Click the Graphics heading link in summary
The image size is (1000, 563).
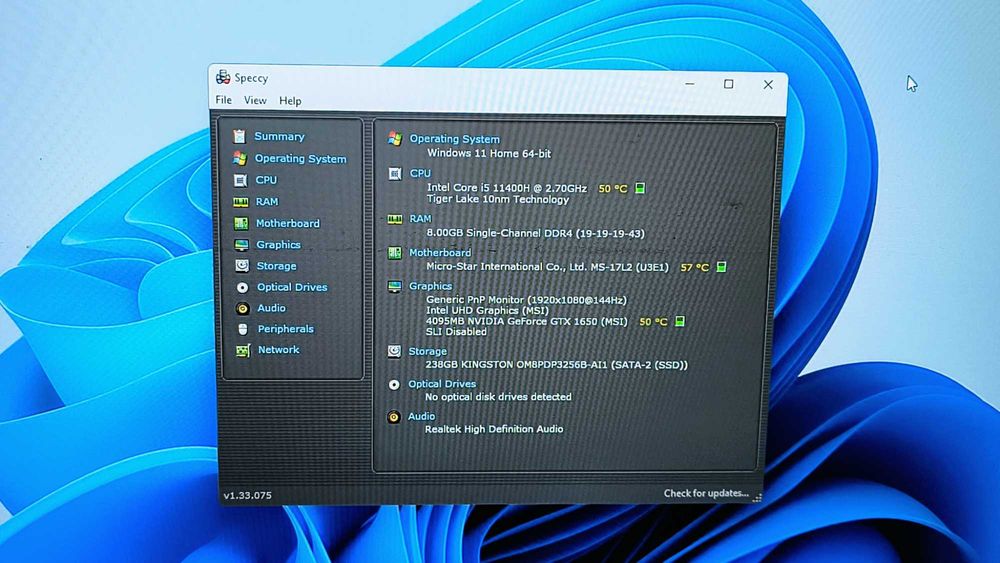point(430,286)
